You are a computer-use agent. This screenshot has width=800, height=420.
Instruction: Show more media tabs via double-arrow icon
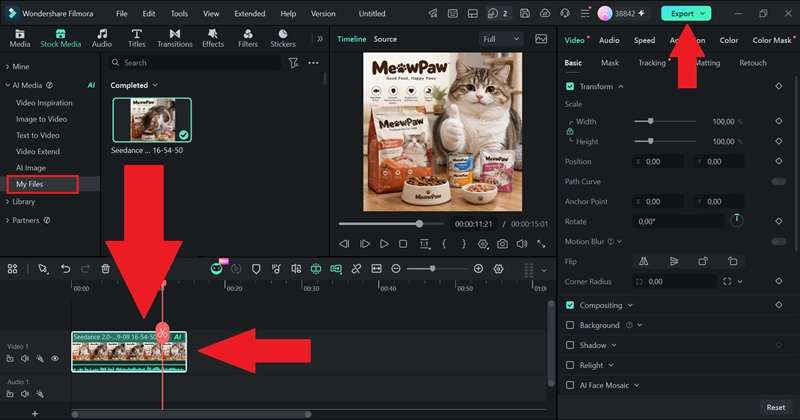click(x=320, y=39)
